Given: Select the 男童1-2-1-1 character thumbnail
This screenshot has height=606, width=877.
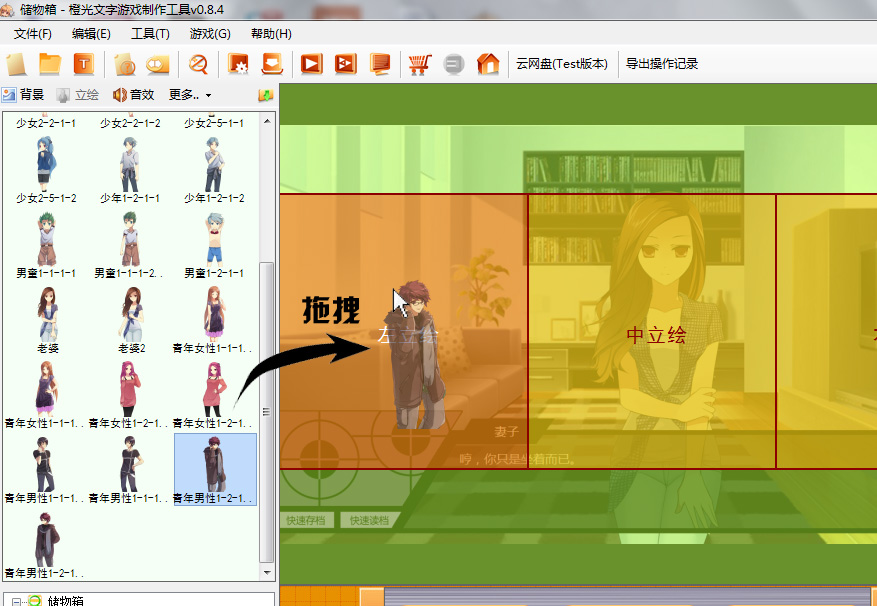Looking at the screenshot, I should click(x=214, y=244).
